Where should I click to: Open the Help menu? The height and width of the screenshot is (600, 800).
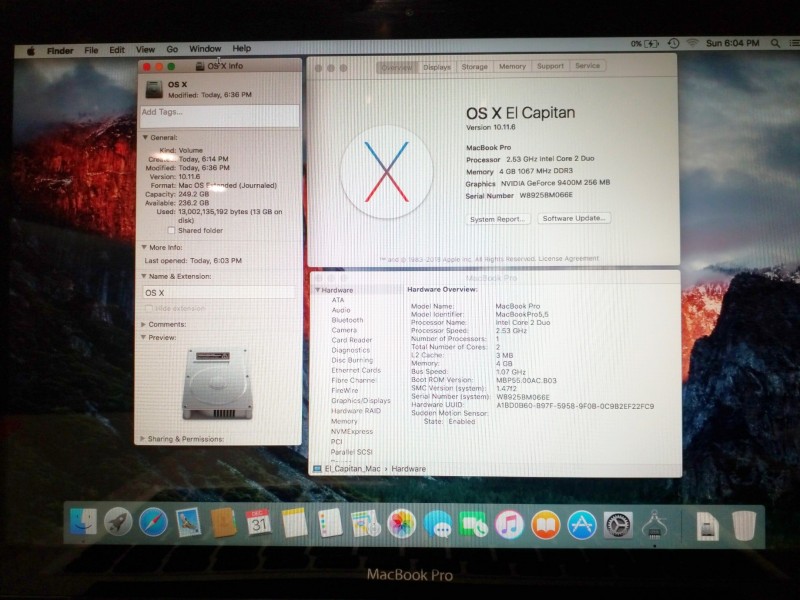coord(242,48)
